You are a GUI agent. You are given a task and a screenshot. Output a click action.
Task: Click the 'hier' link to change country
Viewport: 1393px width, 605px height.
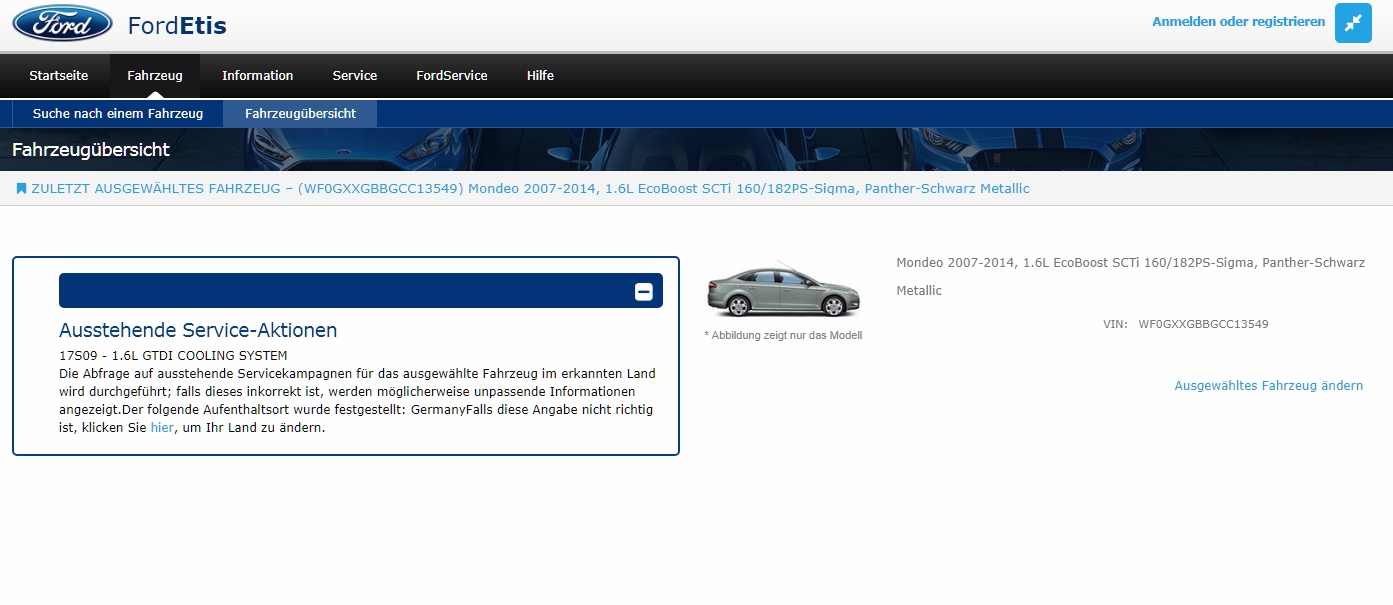point(162,428)
